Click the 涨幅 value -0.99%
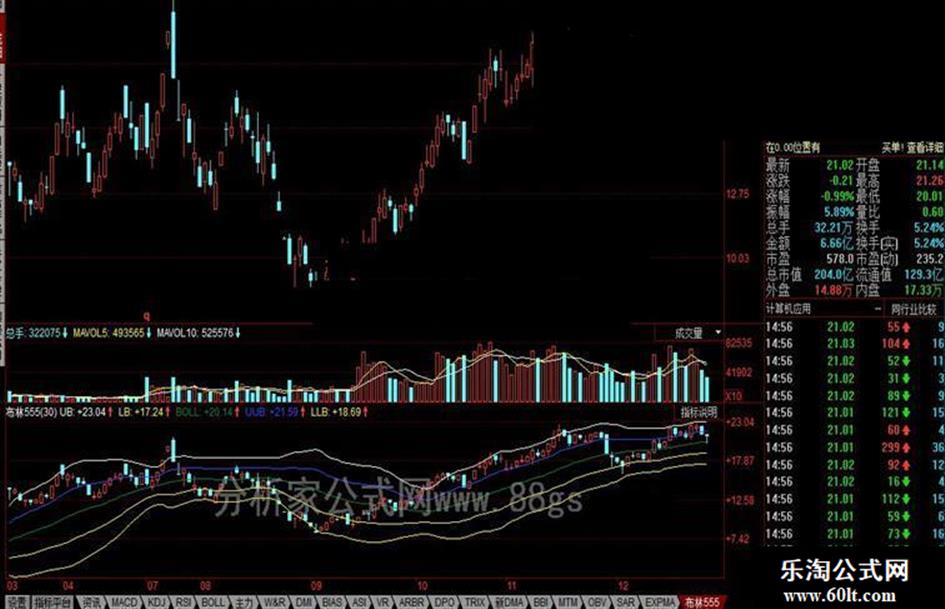The height and width of the screenshot is (609, 945). point(838,197)
